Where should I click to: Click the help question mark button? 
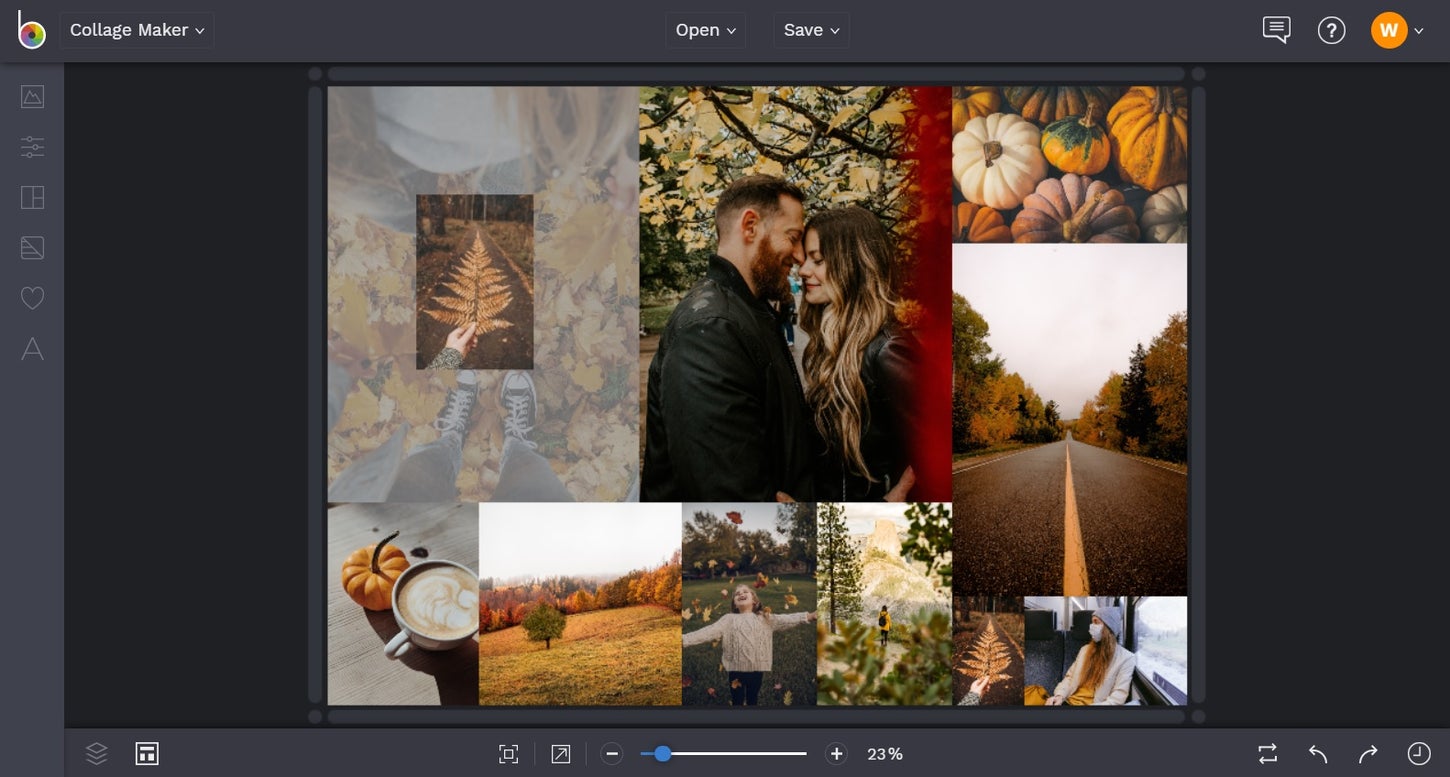1331,29
